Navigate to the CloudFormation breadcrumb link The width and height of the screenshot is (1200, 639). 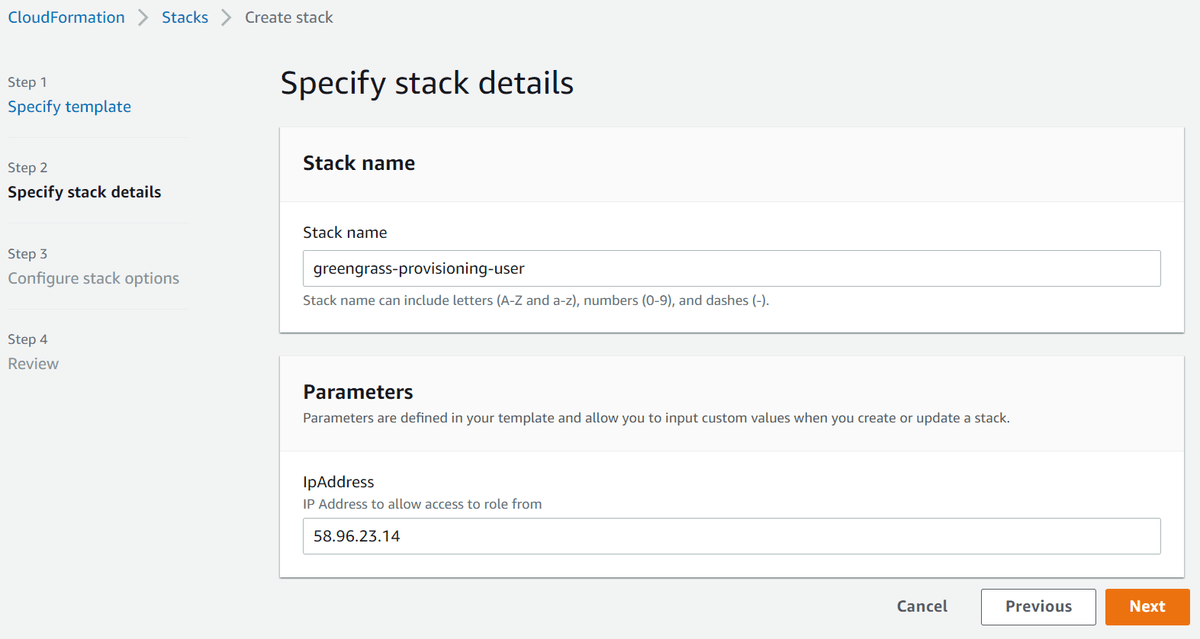66,17
